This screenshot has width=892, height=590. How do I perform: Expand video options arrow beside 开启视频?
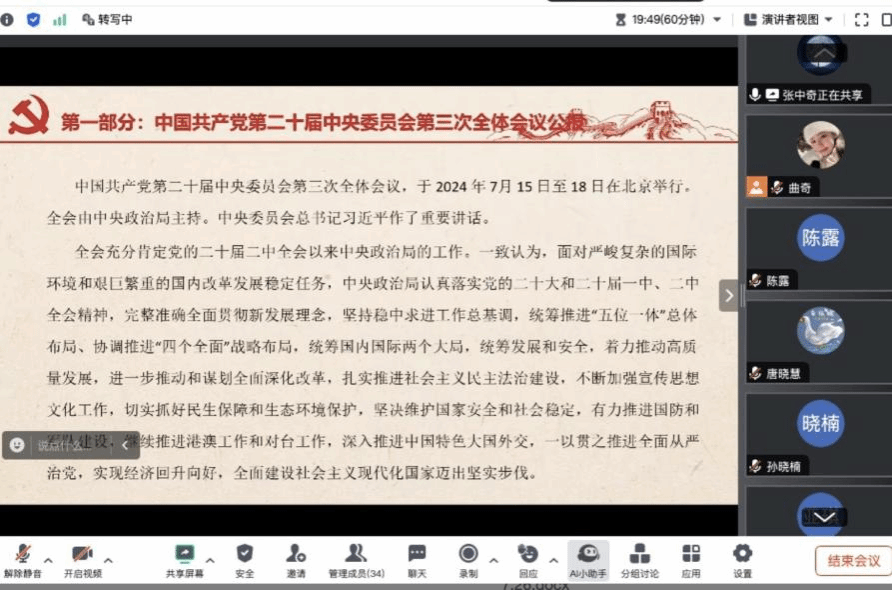(108, 559)
